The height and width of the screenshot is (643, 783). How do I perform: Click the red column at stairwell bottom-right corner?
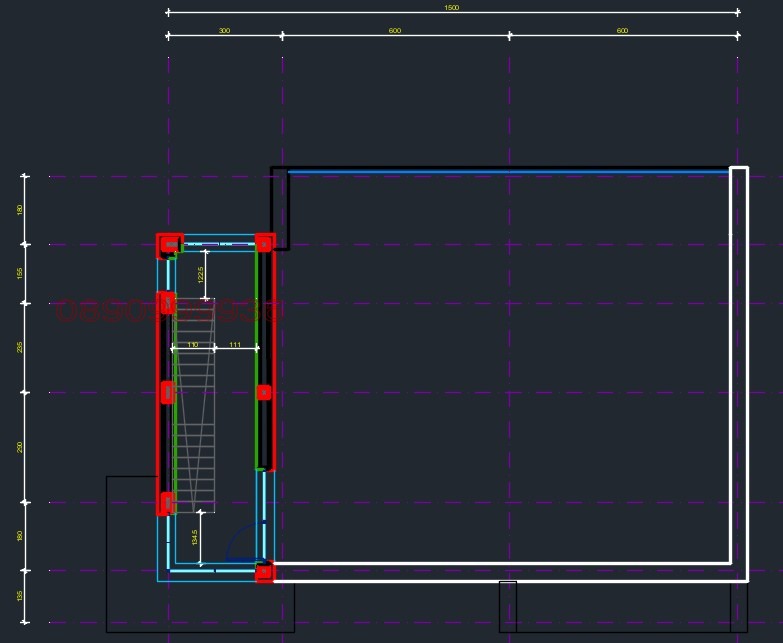(264, 573)
